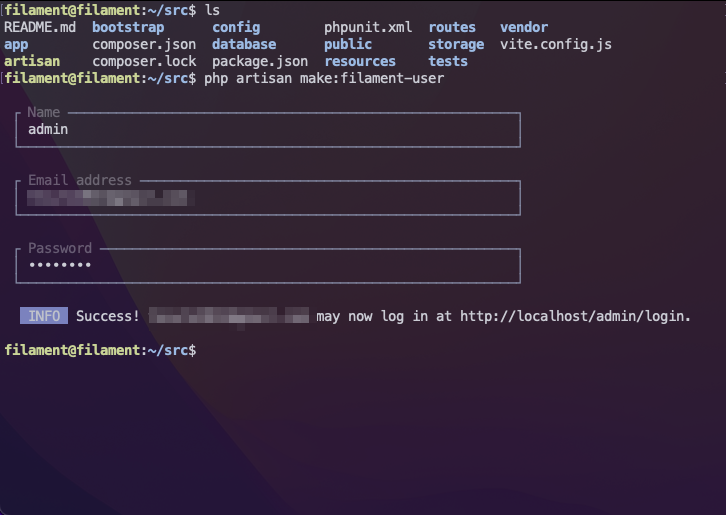Select the resources directory name
The height and width of the screenshot is (515, 726).
point(360,61)
